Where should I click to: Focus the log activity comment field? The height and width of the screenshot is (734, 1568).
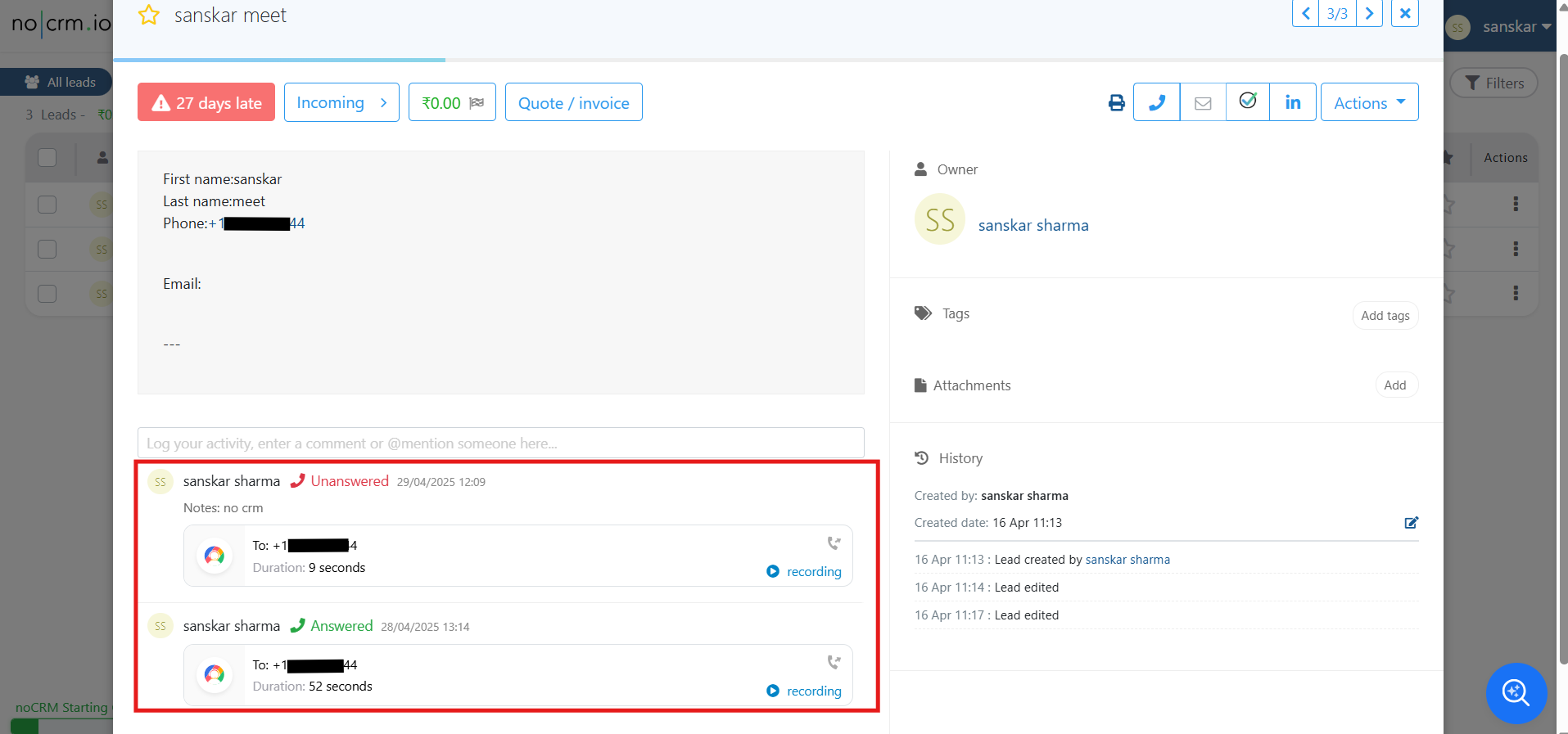pyautogui.click(x=501, y=443)
